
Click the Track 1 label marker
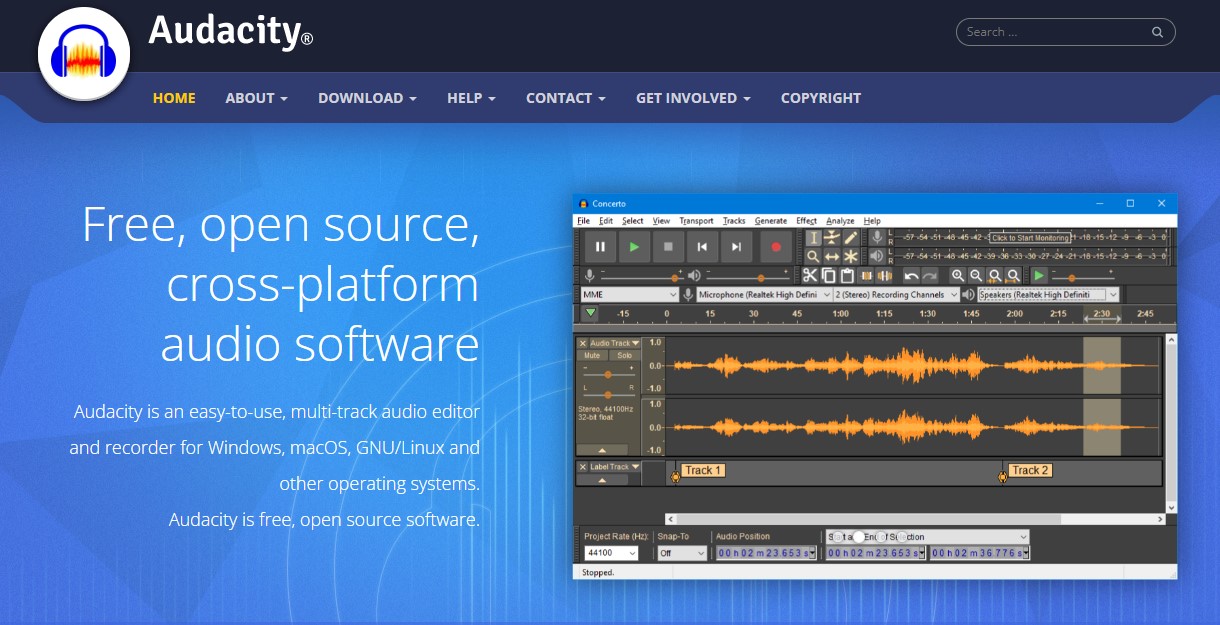[x=703, y=470]
